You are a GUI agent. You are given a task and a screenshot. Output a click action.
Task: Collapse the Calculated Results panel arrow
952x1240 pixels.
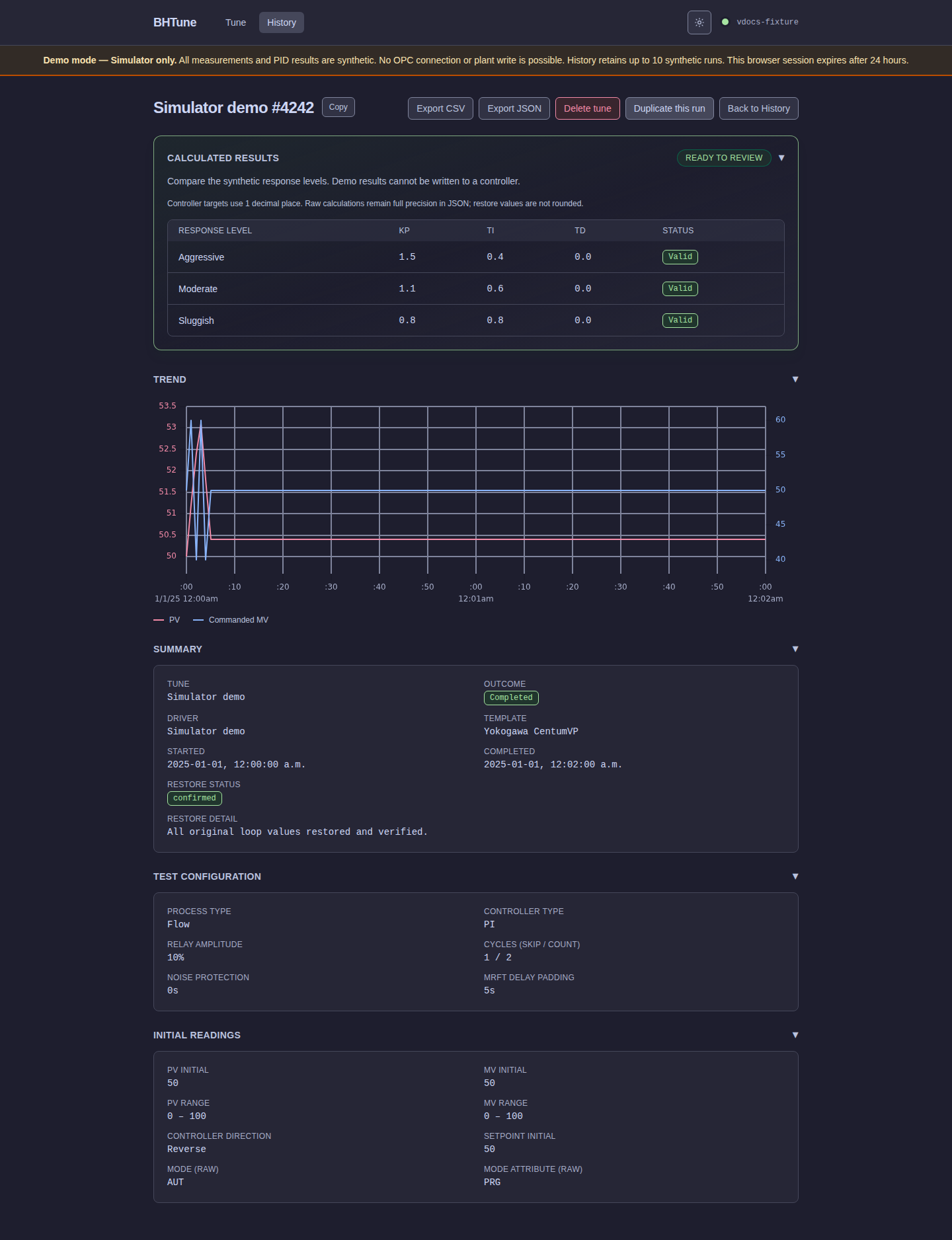click(781, 158)
